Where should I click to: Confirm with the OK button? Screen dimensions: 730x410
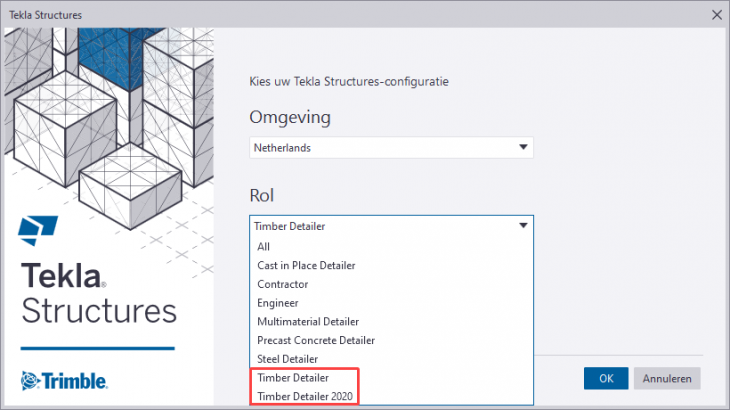606,378
